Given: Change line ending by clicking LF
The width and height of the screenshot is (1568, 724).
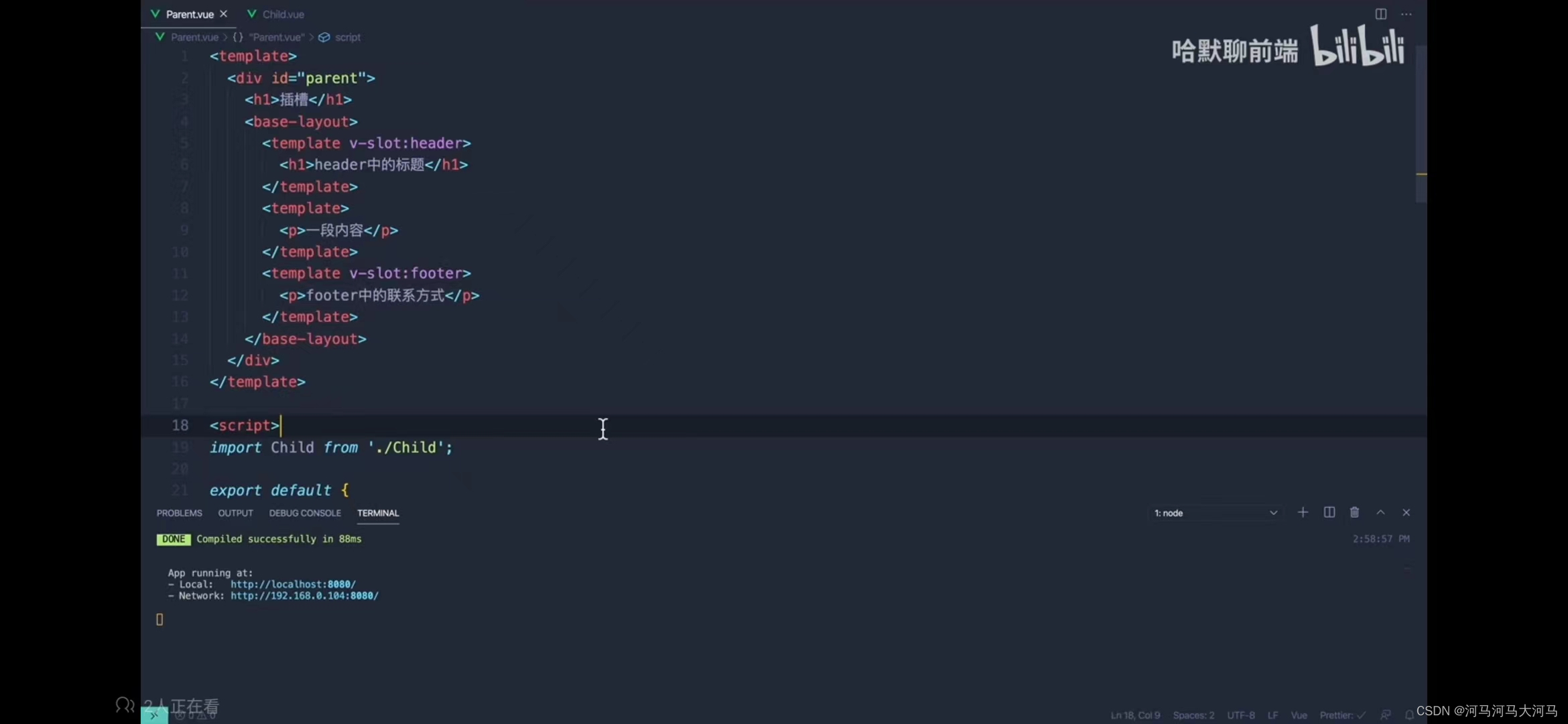Looking at the screenshot, I should 1272,715.
